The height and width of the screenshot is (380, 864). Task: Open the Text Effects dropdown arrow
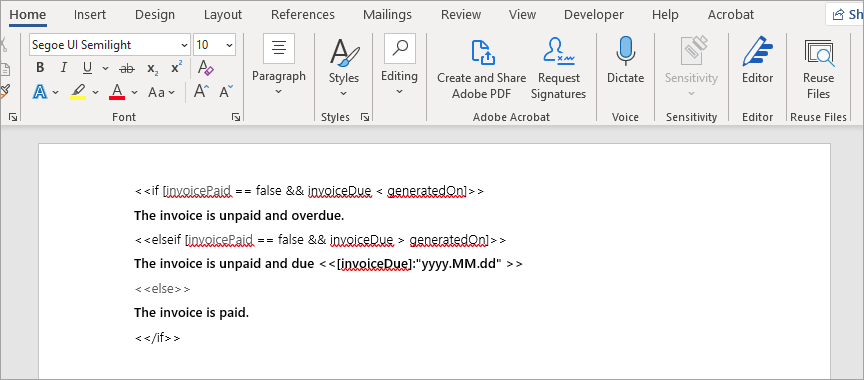click(56, 92)
